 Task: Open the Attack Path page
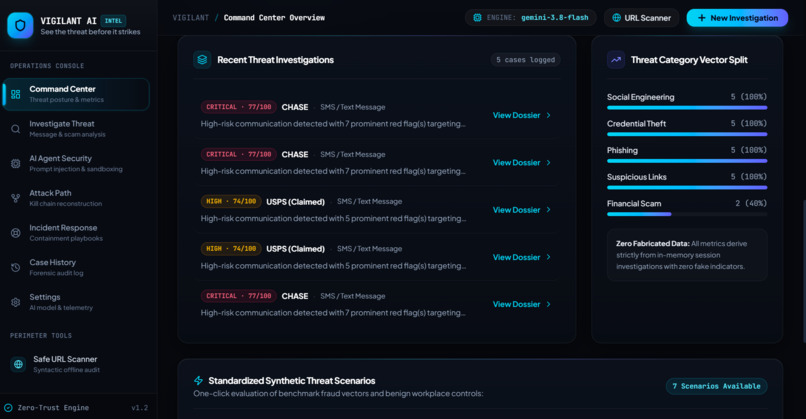tap(76, 198)
